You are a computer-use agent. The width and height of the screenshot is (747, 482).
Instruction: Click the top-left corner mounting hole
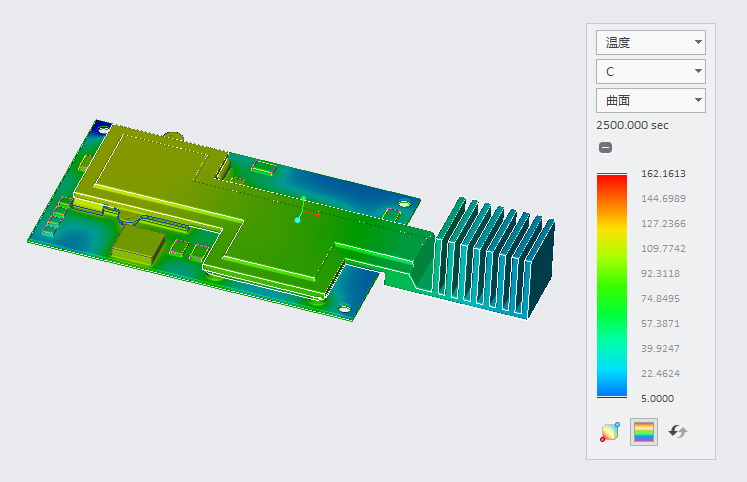tap(101, 127)
